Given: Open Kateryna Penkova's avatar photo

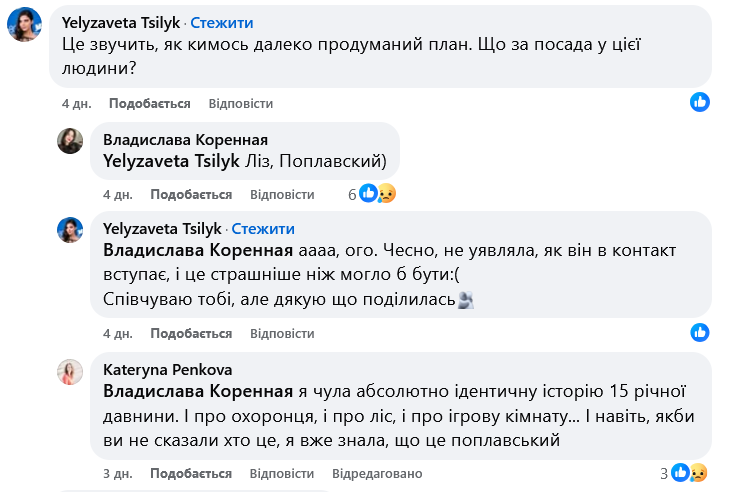Looking at the screenshot, I should click(70, 373).
